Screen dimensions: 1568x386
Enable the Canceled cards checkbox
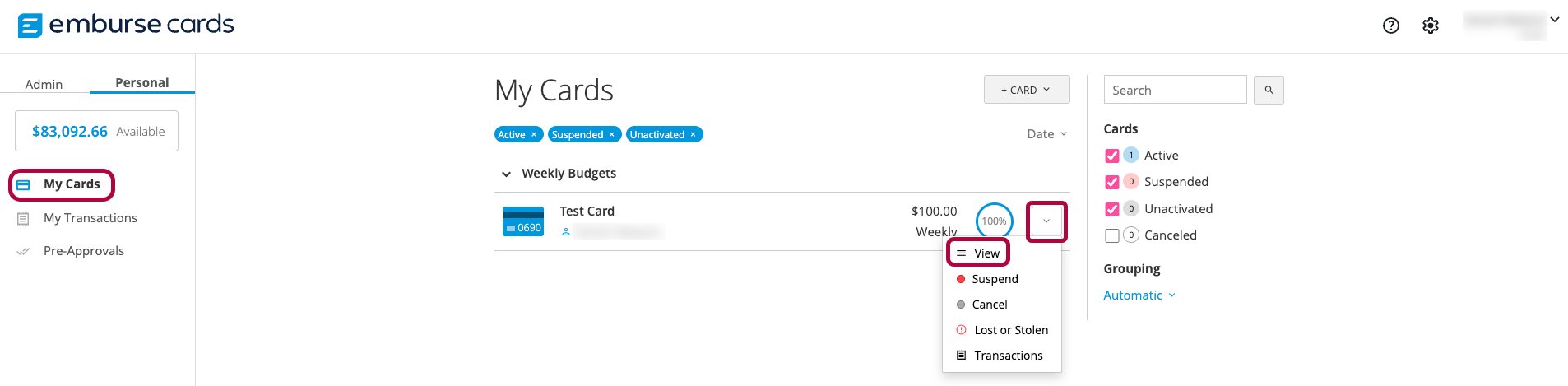[1112, 235]
